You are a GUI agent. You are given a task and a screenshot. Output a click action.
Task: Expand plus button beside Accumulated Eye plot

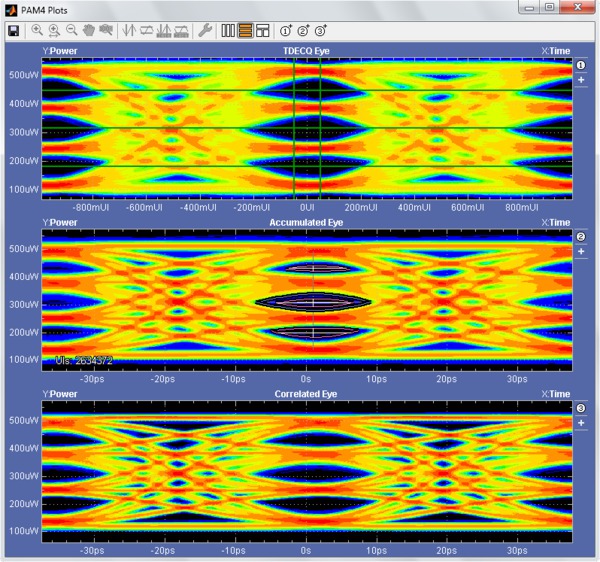click(x=581, y=251)
